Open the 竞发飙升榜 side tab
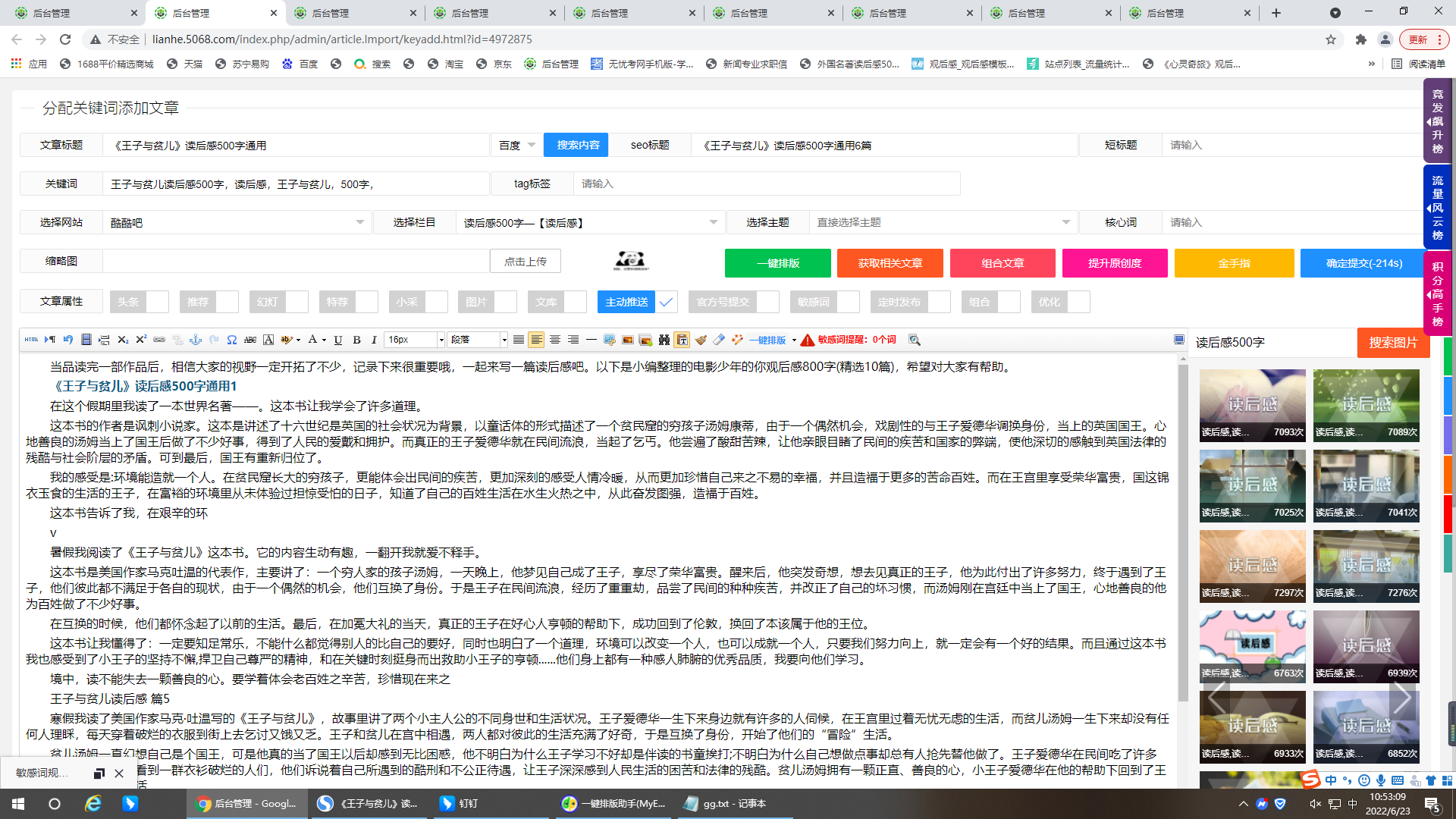The height and width of the screenshot is (819, 1456). pos(1437,121)
